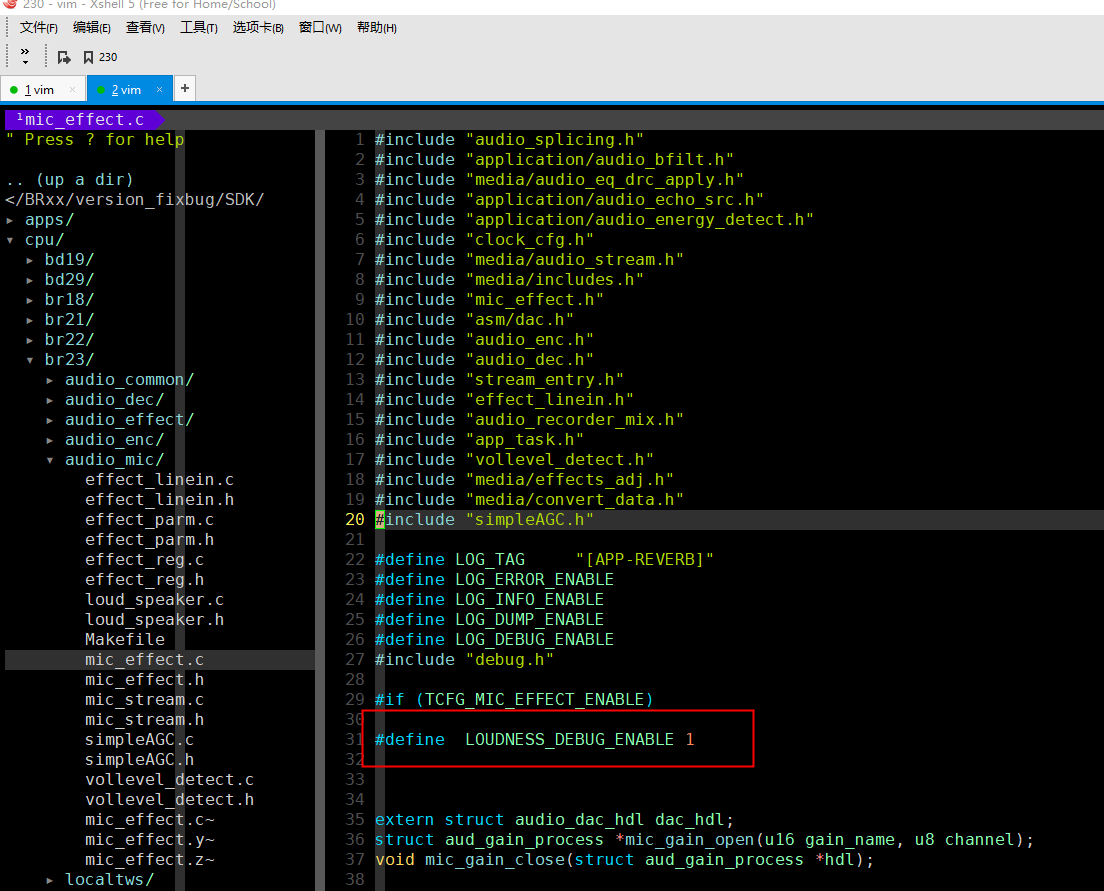This screenshot has height=891, width=1104.
Task: Expand the br21/ directory arrow
Action: [30, 320]
